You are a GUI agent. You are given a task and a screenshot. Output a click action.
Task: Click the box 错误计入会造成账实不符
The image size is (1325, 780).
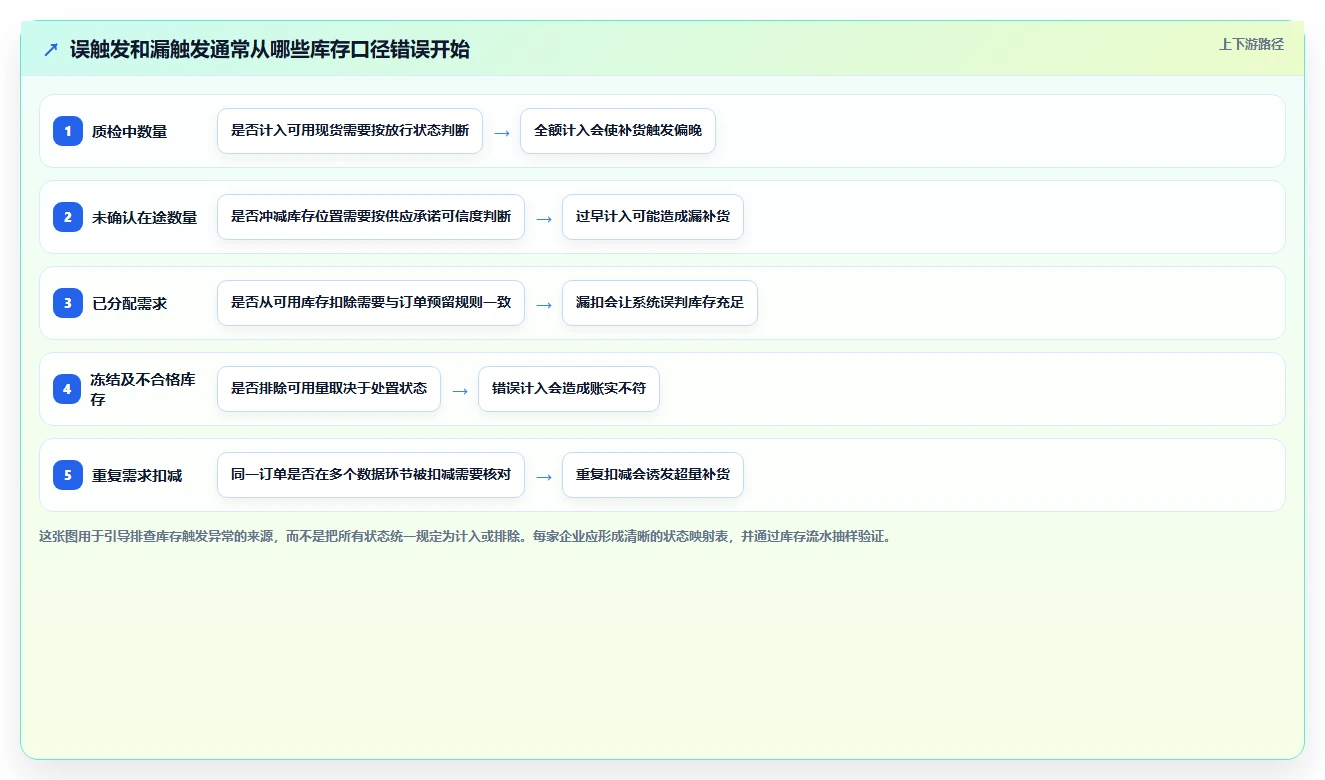click(569, 389)
